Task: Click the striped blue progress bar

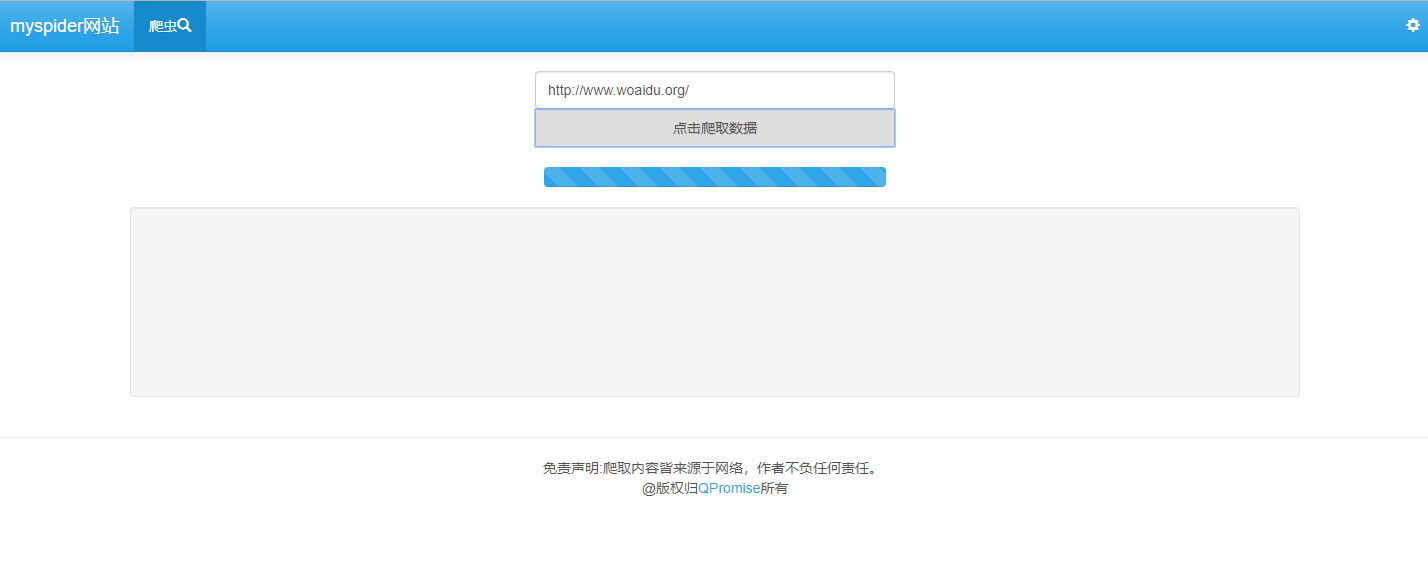Action: click(x=714, y=176)
